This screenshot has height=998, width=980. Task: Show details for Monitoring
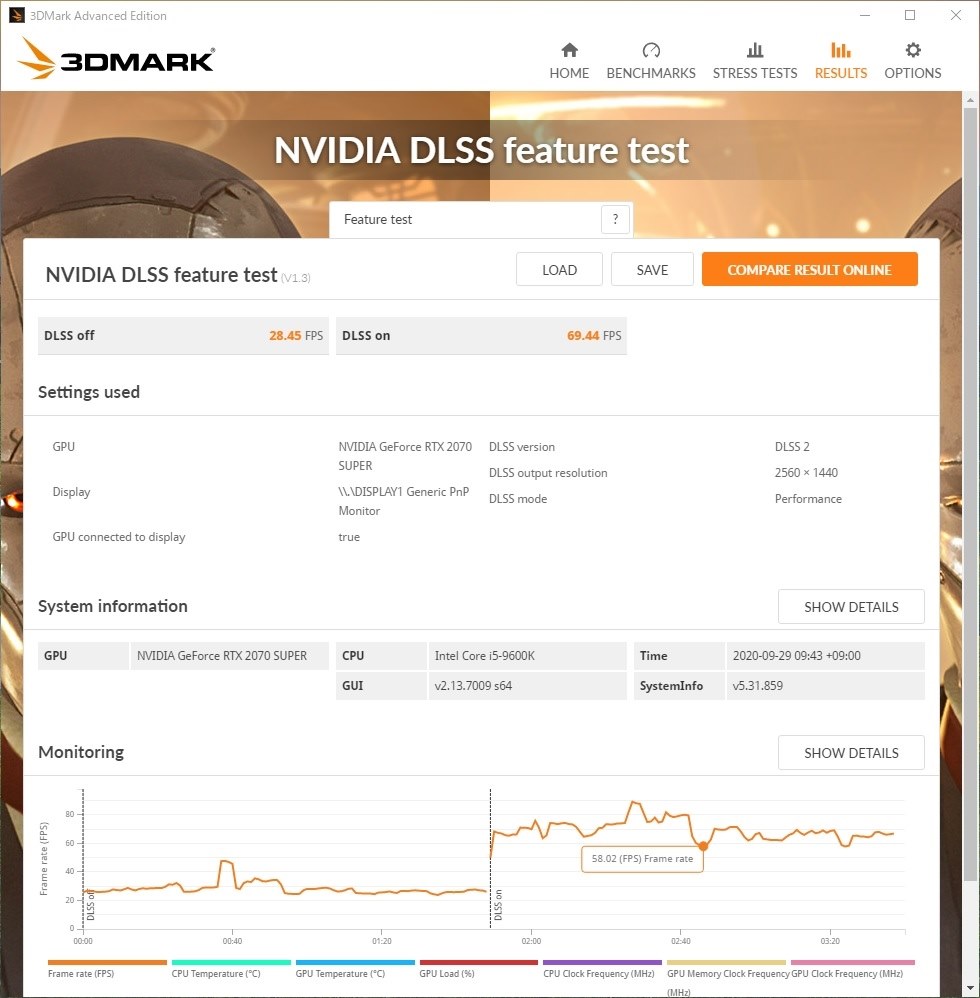(851, 753)
